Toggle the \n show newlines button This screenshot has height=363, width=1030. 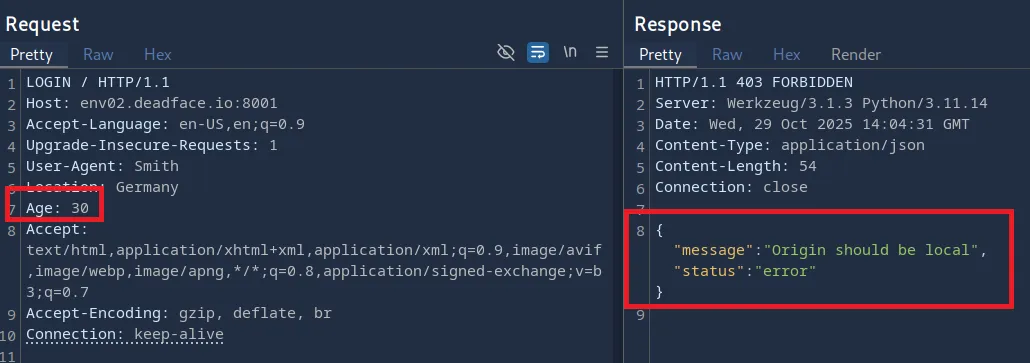coord(570,53)
